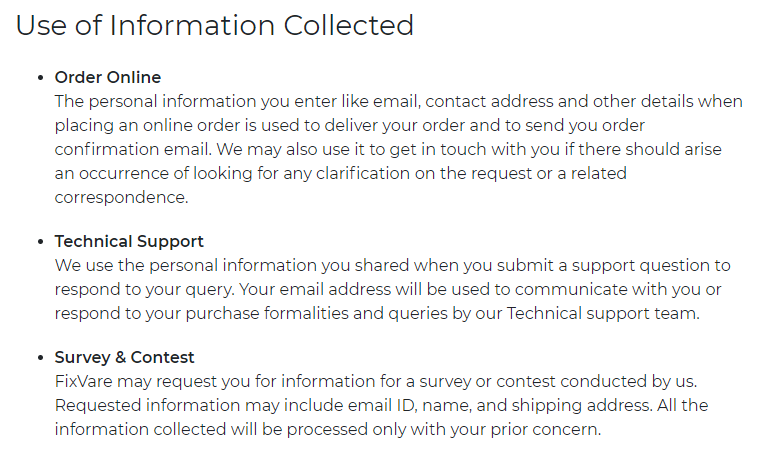Click the bullet point beside Technical Support
758x457 pixels.
[41, 241]
